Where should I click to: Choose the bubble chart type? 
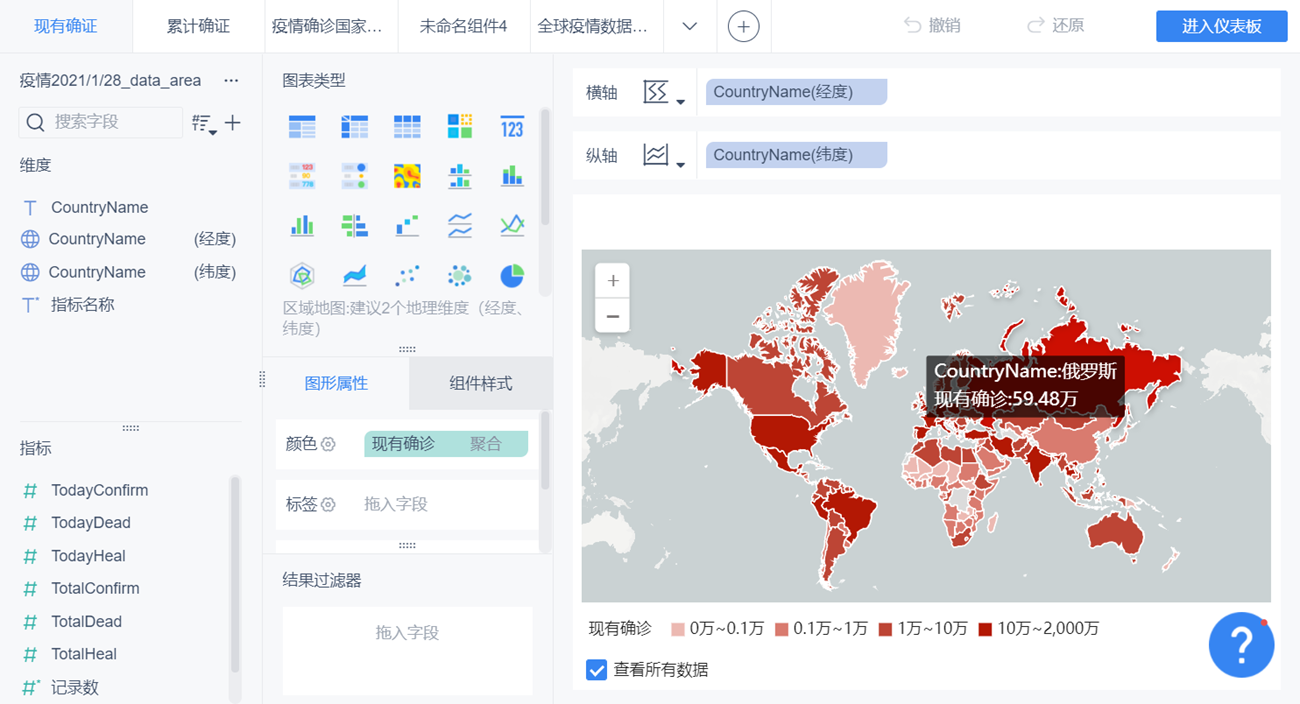click(x=460, y=275)
